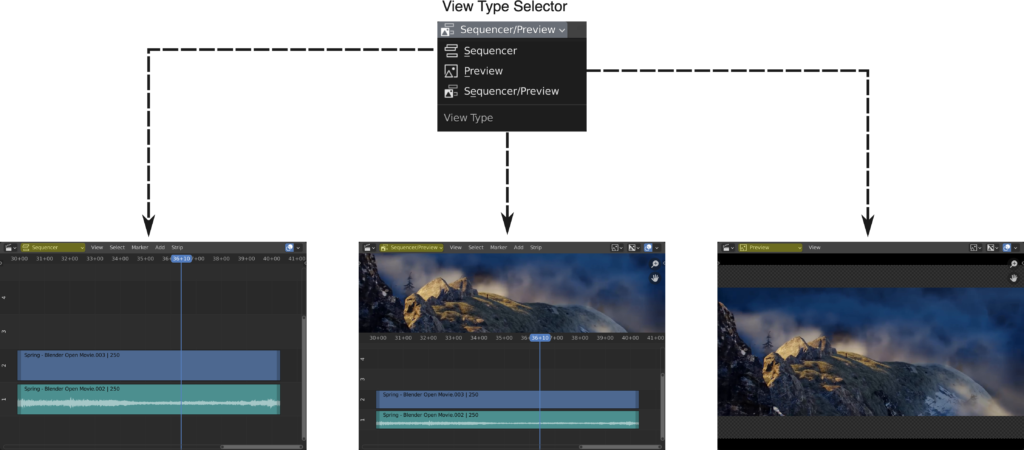Toggle overlays button in left Sequencer panel
This screenshot has width=1024, height=450.
coord(290,248)
